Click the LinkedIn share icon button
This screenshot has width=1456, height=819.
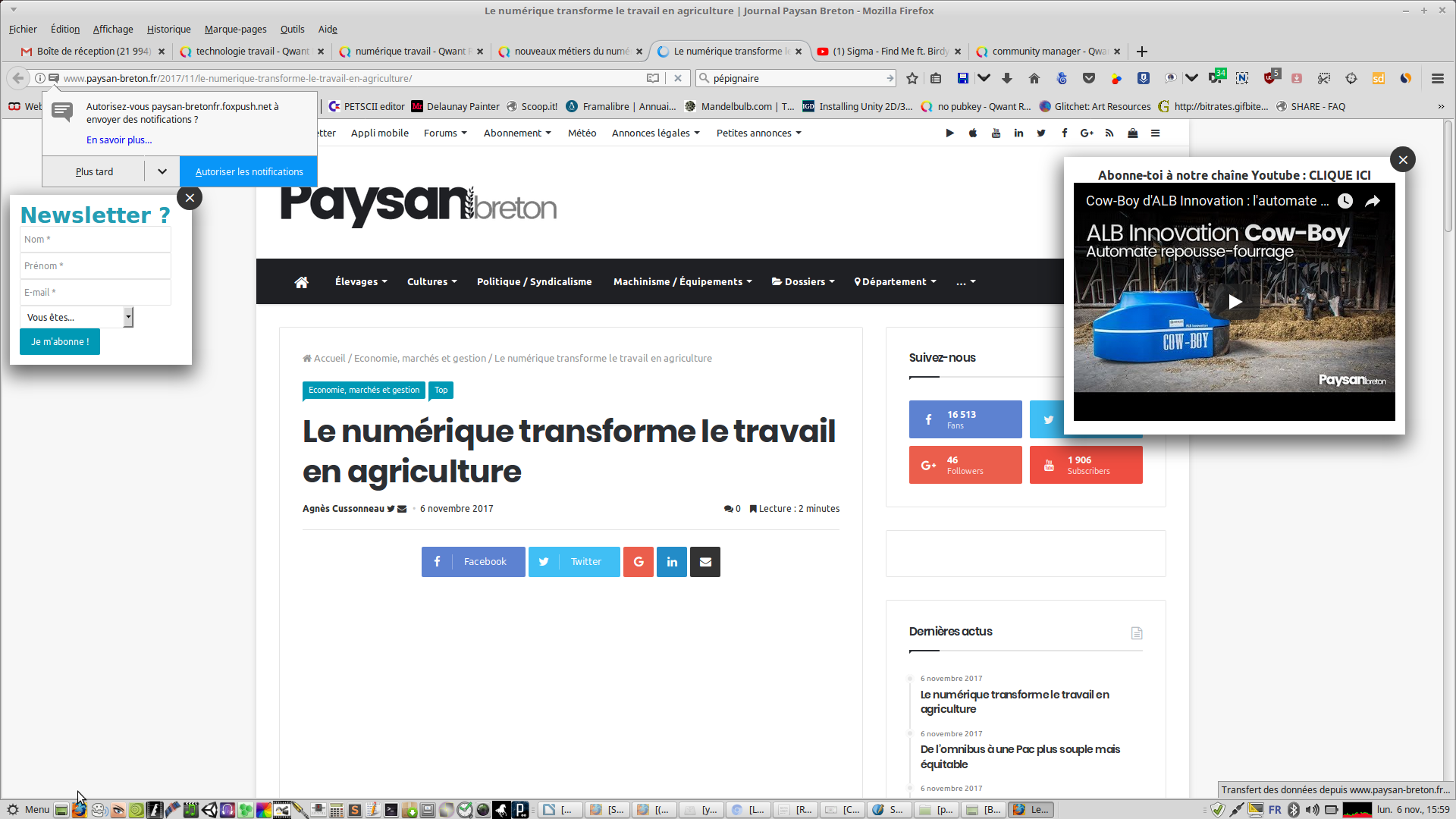pos(672,562)
